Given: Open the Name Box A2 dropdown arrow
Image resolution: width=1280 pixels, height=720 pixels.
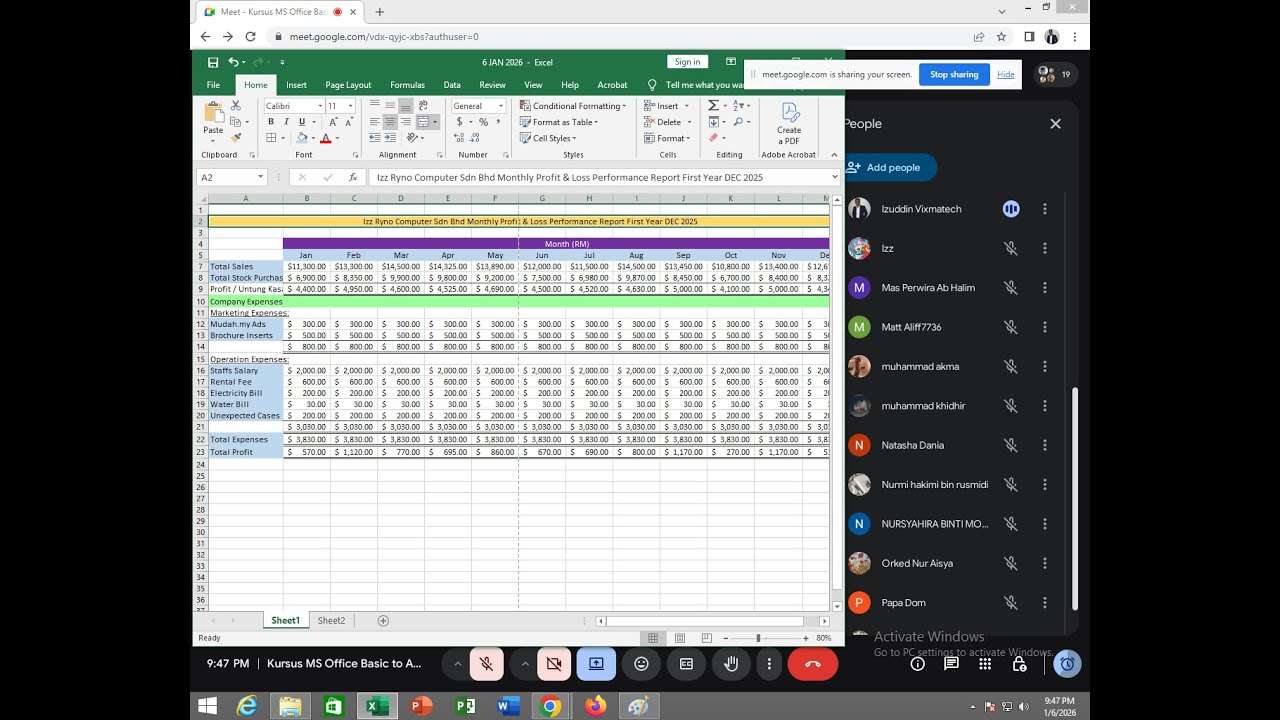Looking at the screenshot, I should 260,177.
